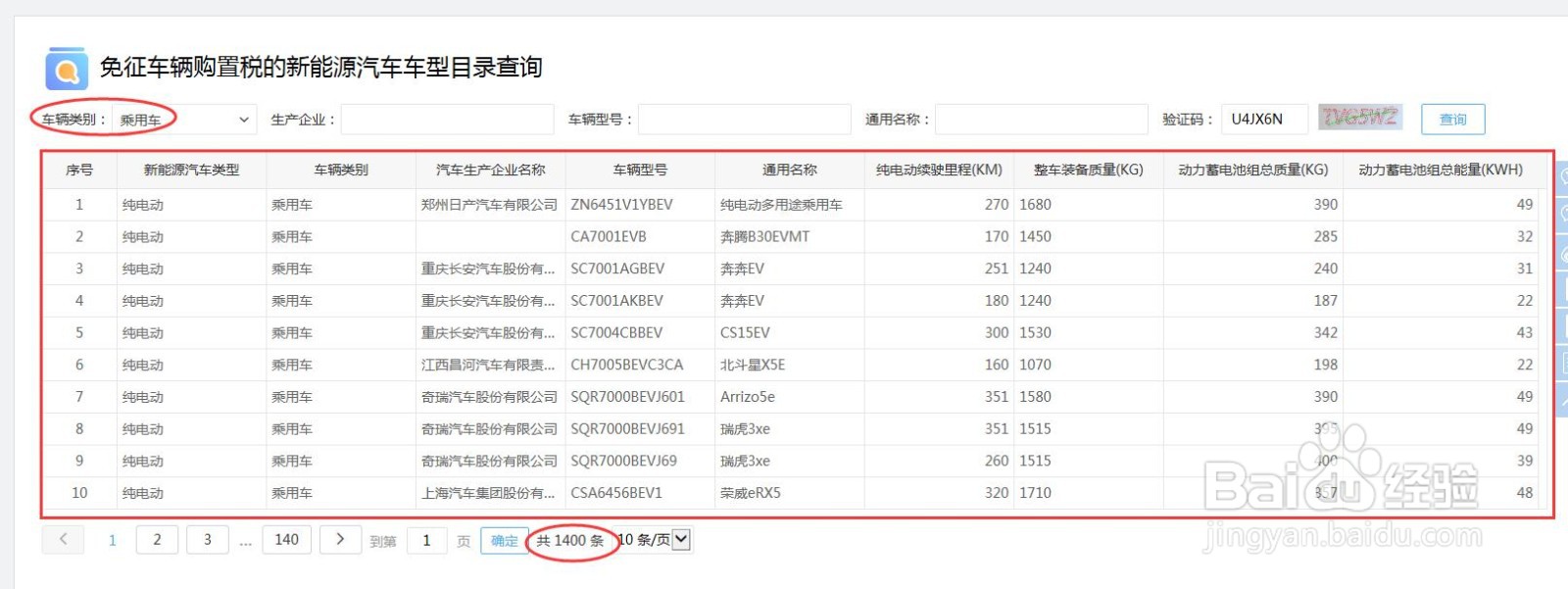Open the 10 条/页 page size dropdown
The image size is (1568, 589).
654,539
